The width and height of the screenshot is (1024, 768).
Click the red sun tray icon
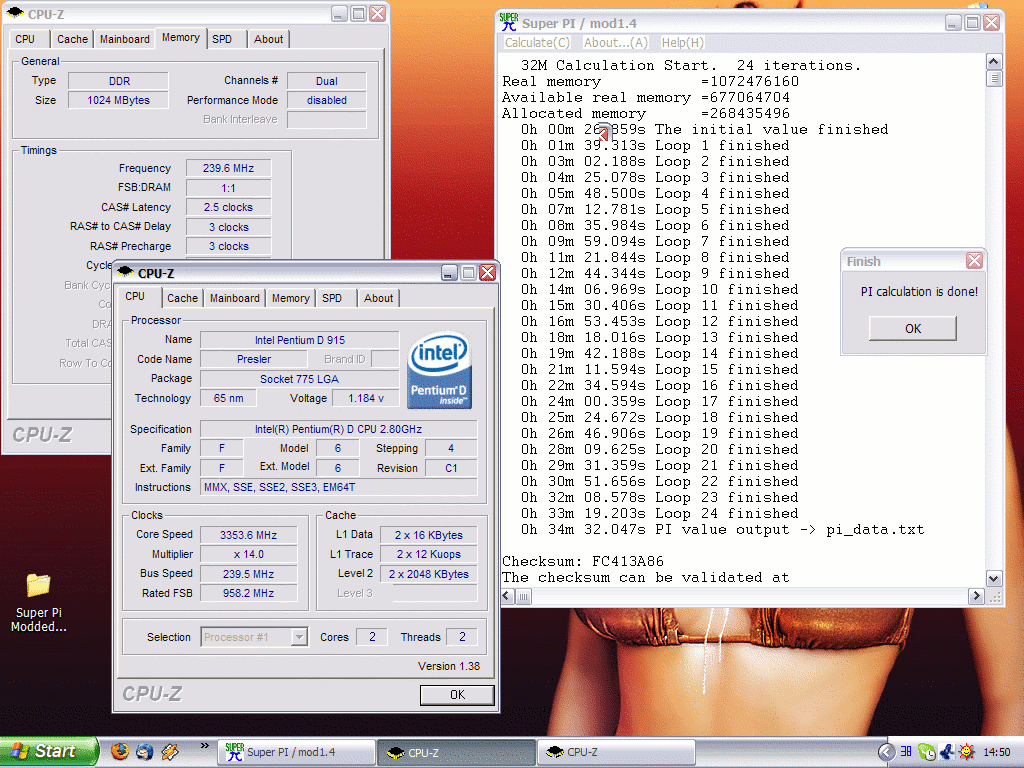tap(967, 752)
